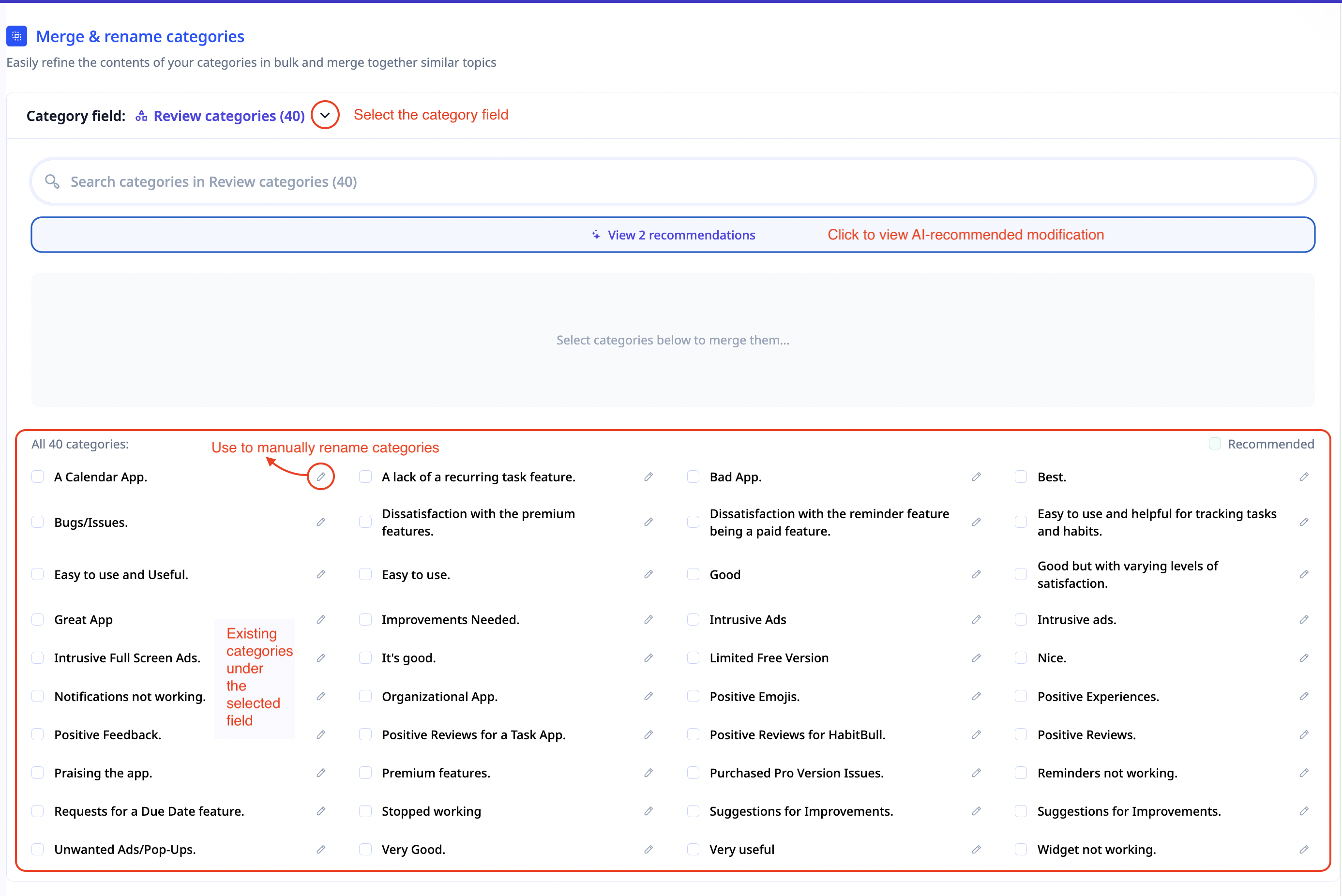The height and width of the screenshot is (896, 1342).
Task: Click the pencil icon next to A Calendar App.
Action: coord(321,477)
